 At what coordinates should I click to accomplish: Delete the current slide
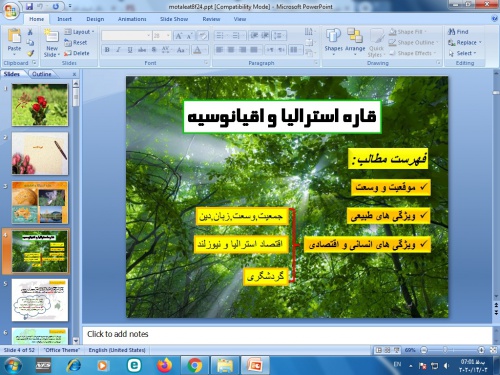tap(77, 53)
